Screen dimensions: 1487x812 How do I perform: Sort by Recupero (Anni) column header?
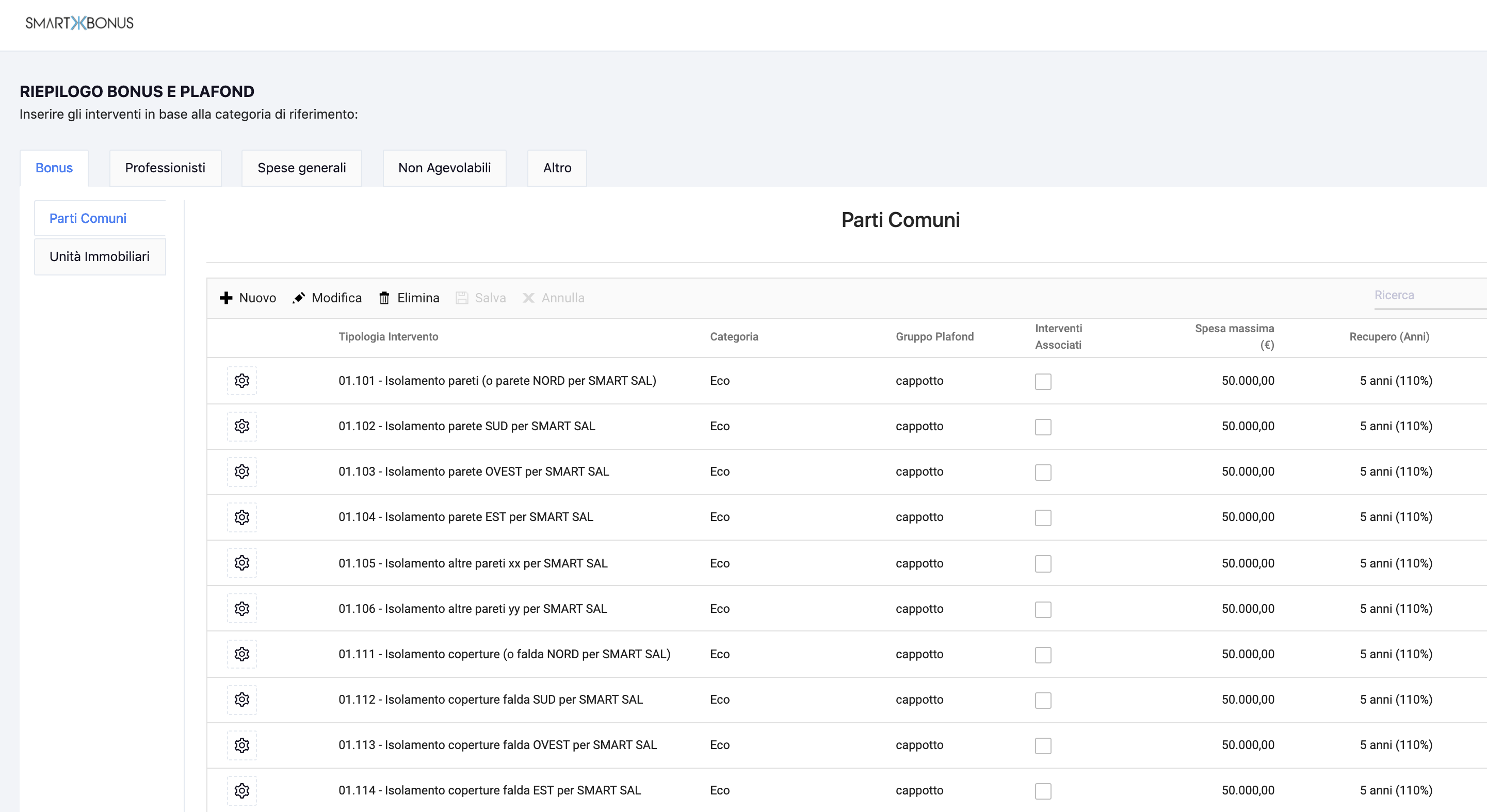click(x=1389, y=336)
